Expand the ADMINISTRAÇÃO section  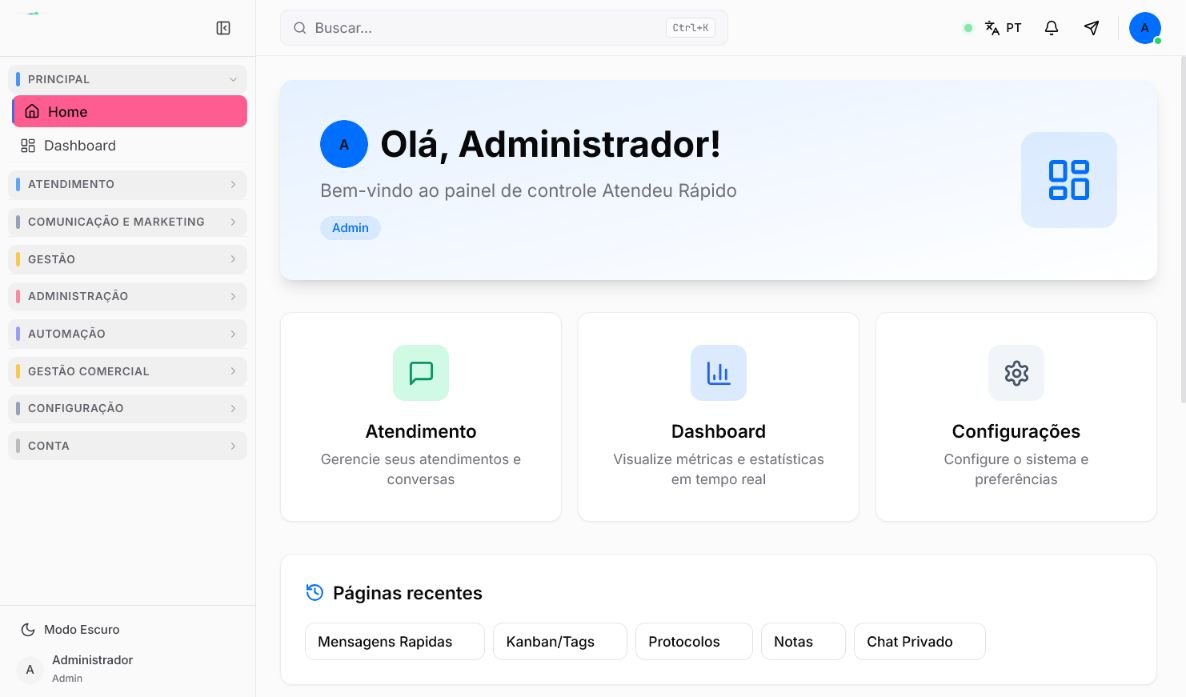click(128, 296)
